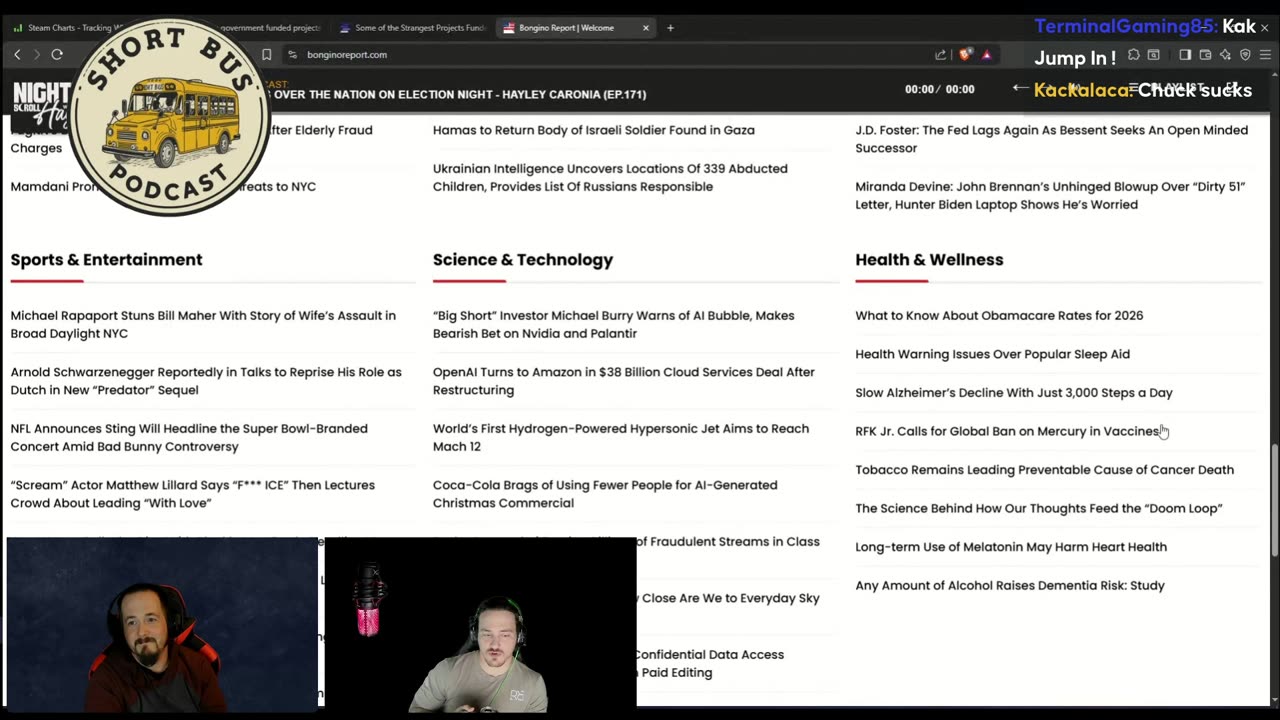Open the browser main menu icon
This screenshot has width=1280, height=720.
[1265, 55]
